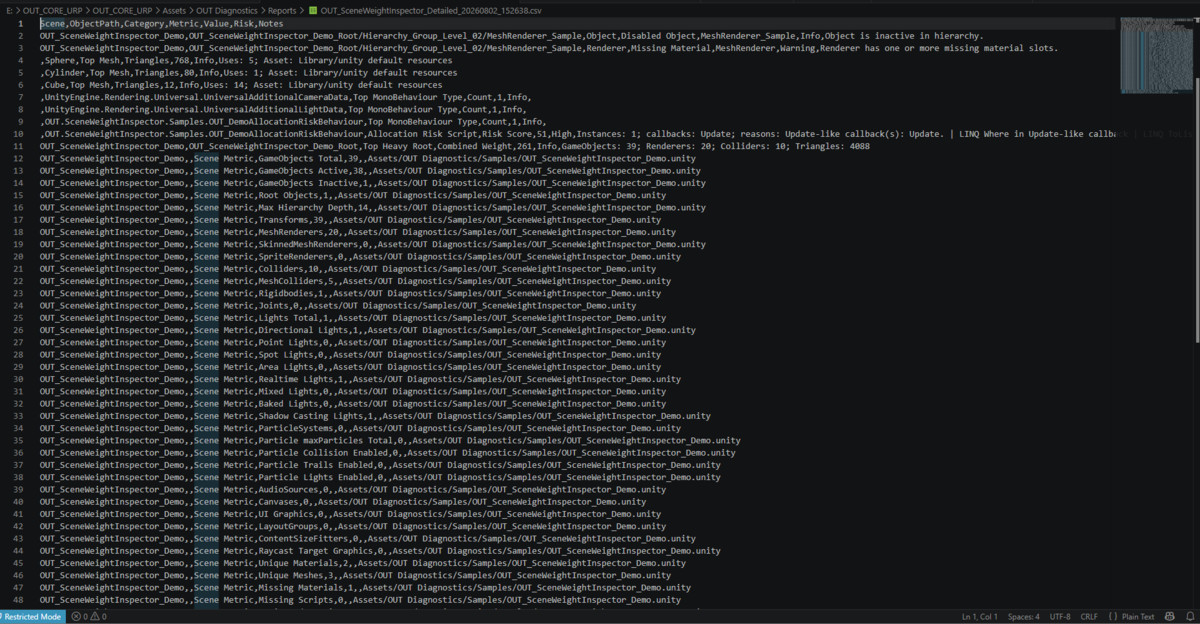Click line number 25 in gutter
Image resolution: width=1200 pixels, height=624 pixels.
coord(18,318)
